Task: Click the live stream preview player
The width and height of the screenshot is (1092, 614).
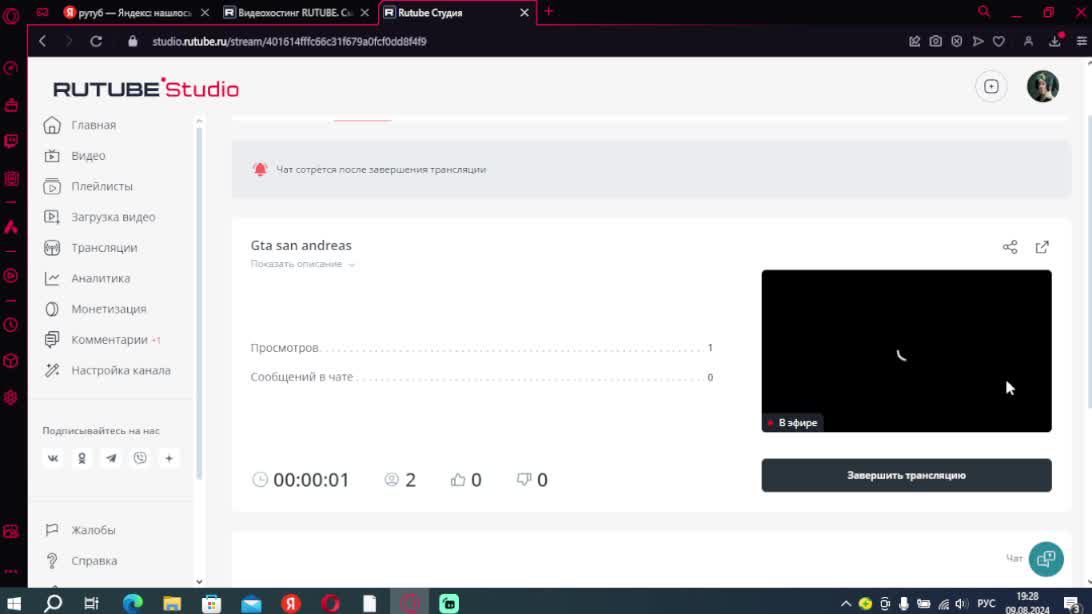Action: (x=906, y=351)
